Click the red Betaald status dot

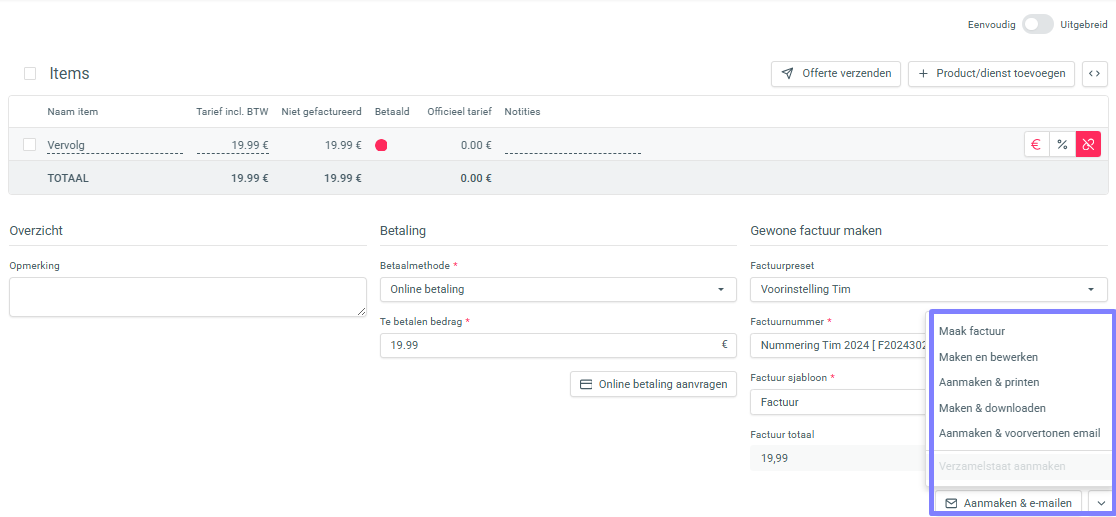pos(381,145)
